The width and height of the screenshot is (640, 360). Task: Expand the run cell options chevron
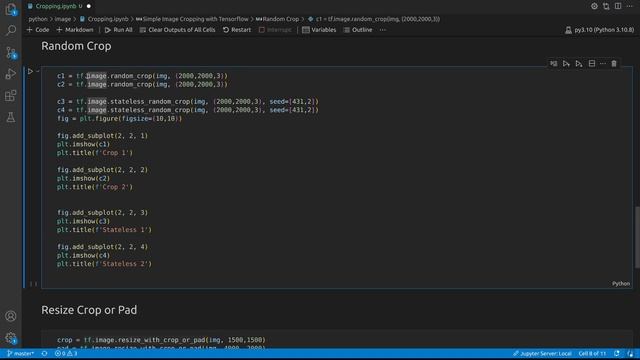coord(38,71)
